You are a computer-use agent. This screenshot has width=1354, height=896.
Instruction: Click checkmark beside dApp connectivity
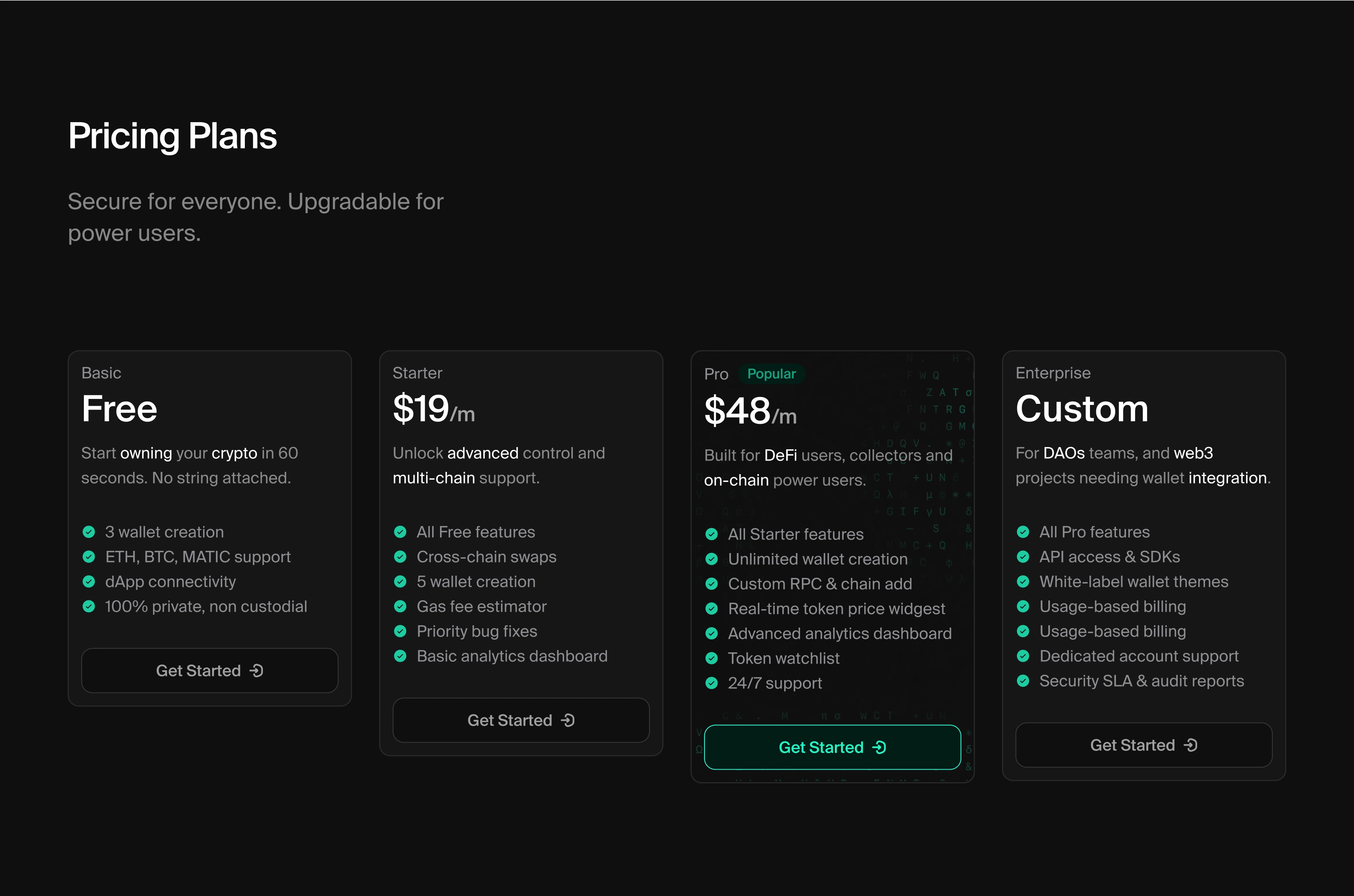[x=89, y=582]
